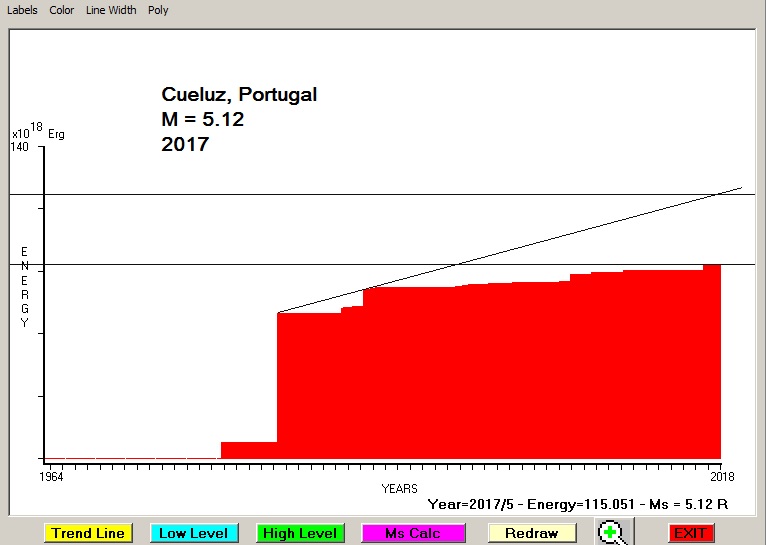The width and height of the screenshot is (766, 545).
Task: Open the Labels menu
Action: coord(22,10)
